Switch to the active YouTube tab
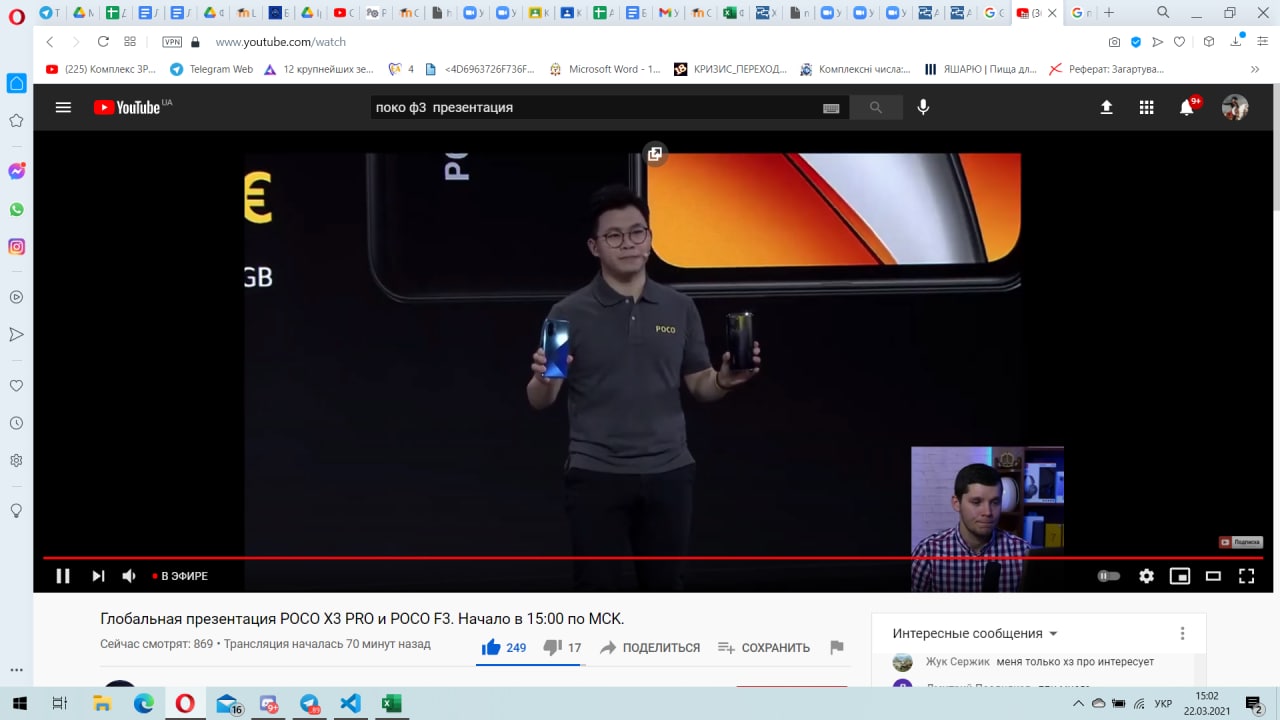 (x=1037, y=13)
